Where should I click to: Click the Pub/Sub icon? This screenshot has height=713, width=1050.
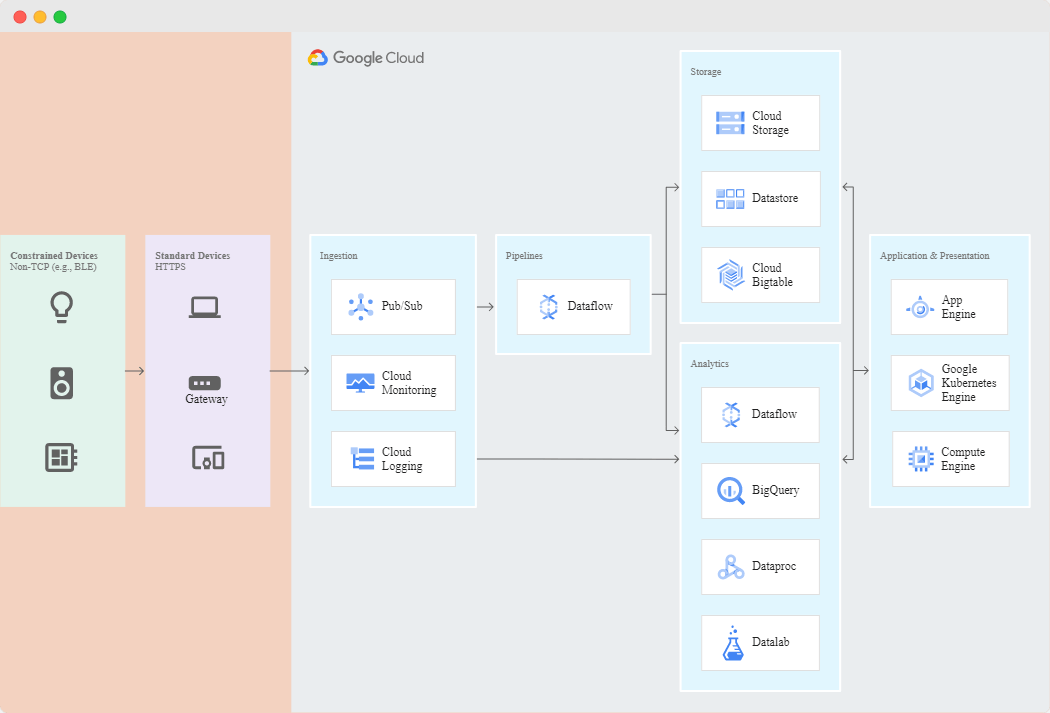(361, 307)
